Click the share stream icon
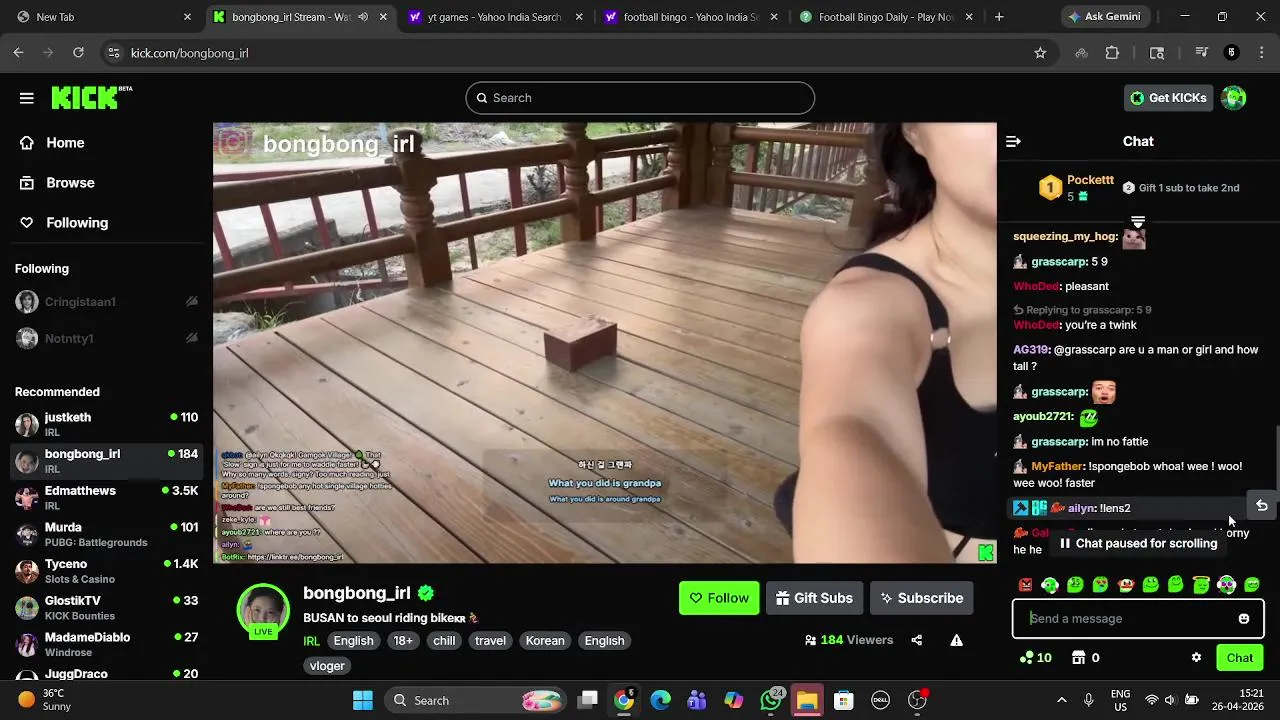 (x=917, y=640)
